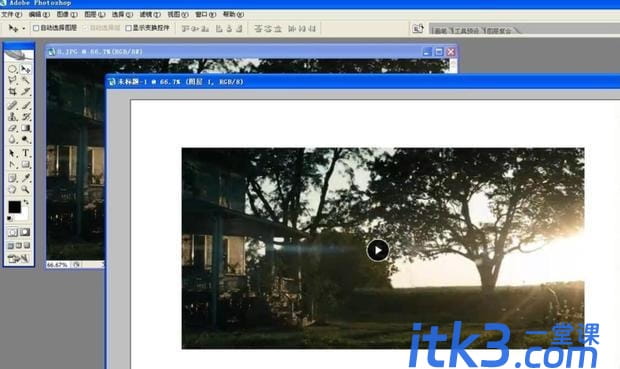Toggle the 显示变换控件 checkbox

(x=128, y=28)
